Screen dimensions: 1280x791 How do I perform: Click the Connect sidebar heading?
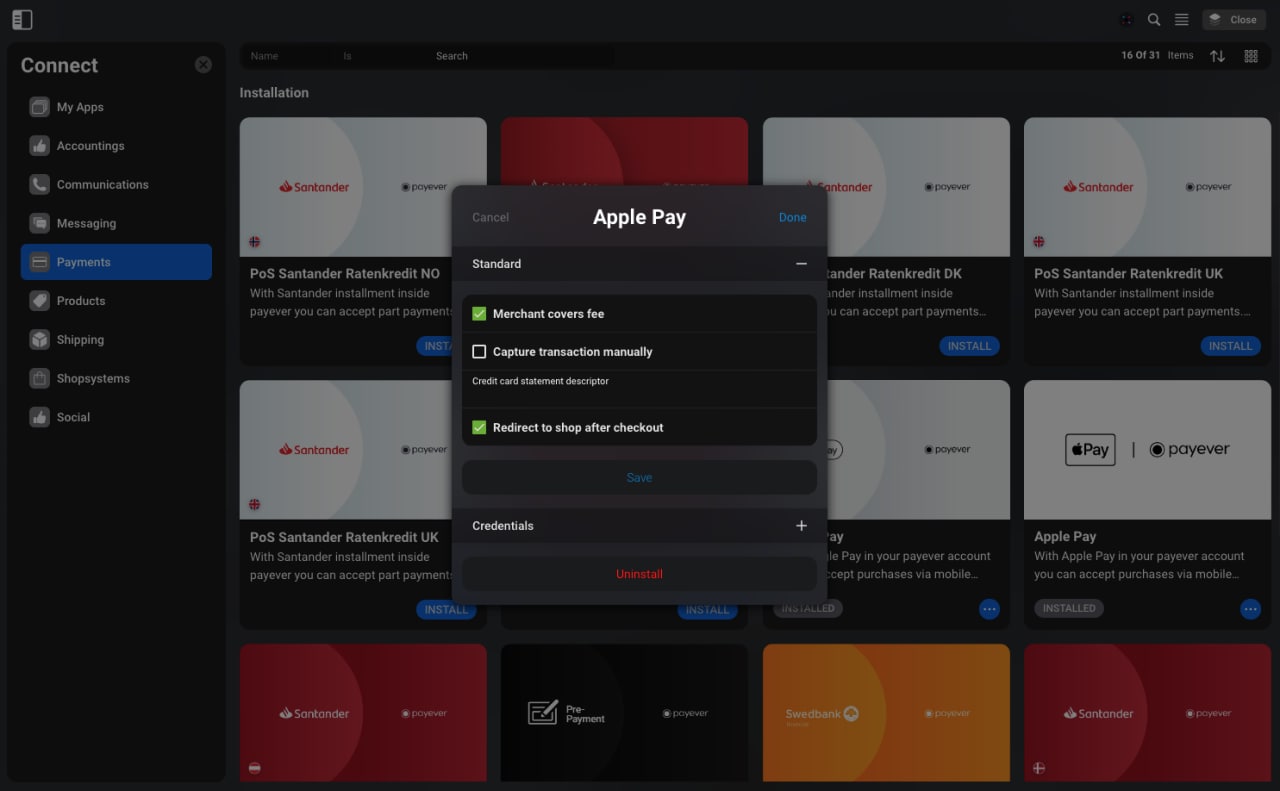click(59, 65)
